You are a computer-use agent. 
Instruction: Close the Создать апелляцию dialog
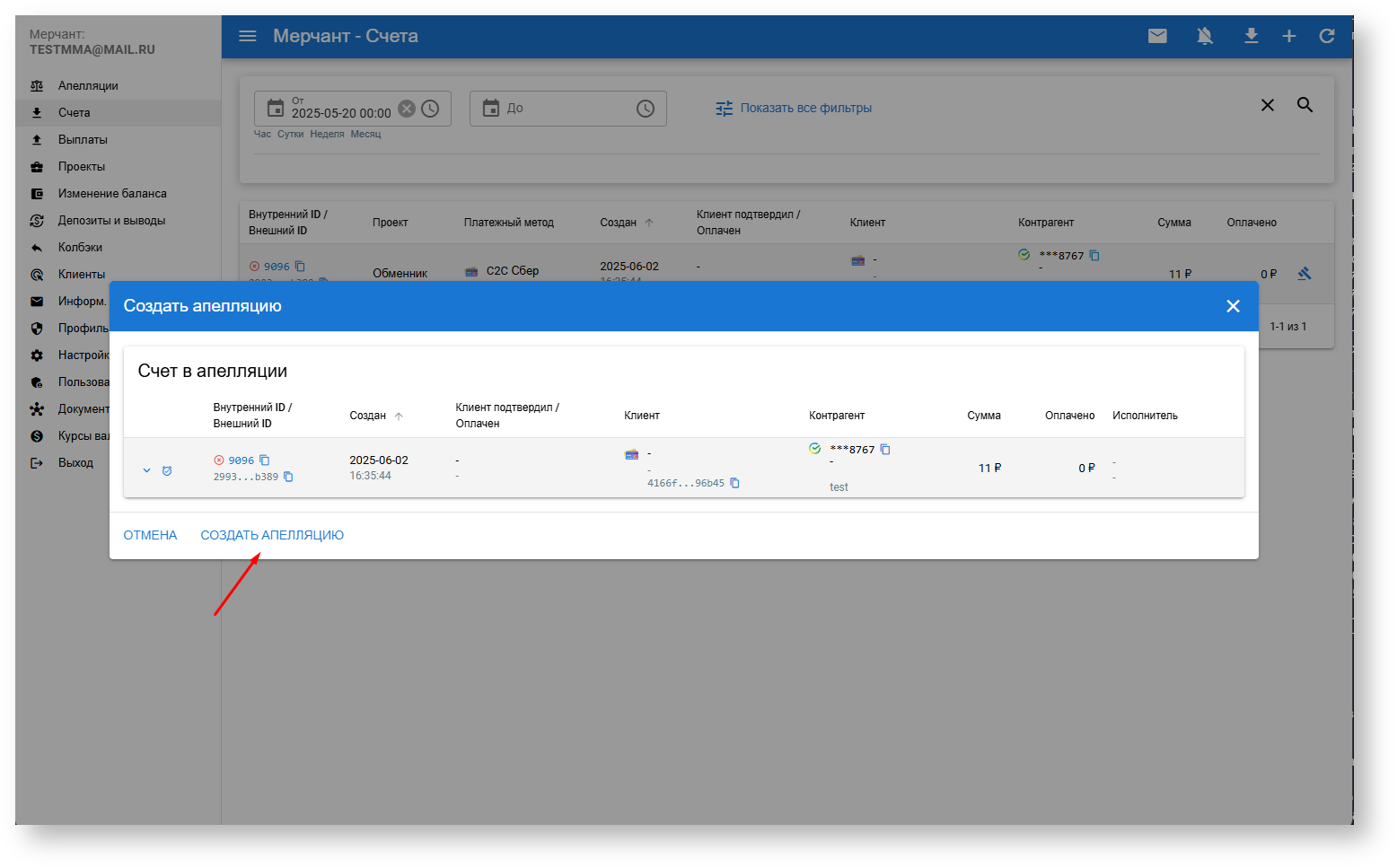coord(1233,306)
